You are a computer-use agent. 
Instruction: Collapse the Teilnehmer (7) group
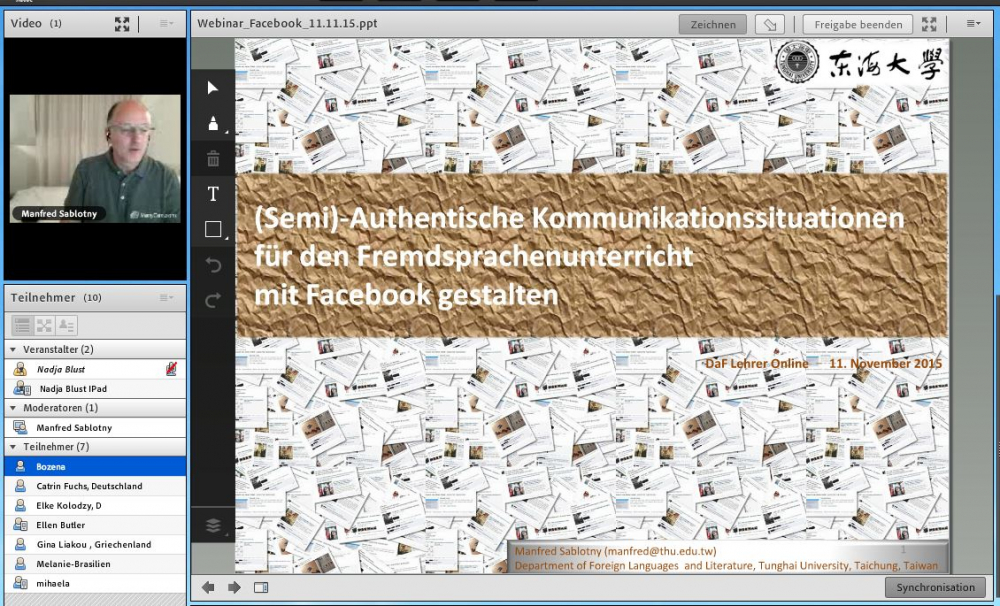click(x=13, y=447)
